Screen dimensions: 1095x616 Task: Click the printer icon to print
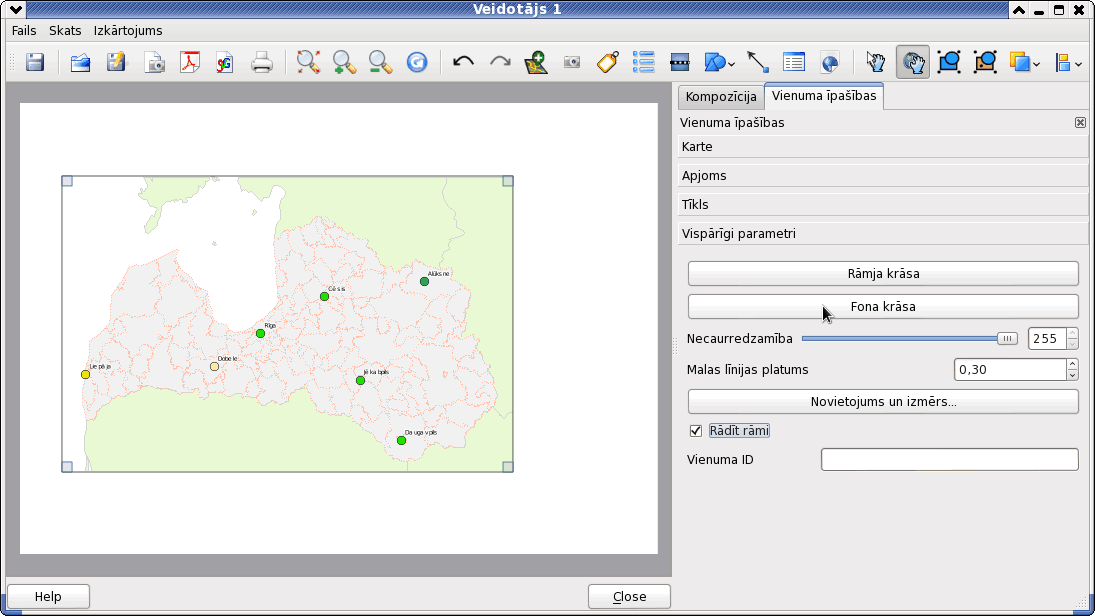[x=262, y=63]
